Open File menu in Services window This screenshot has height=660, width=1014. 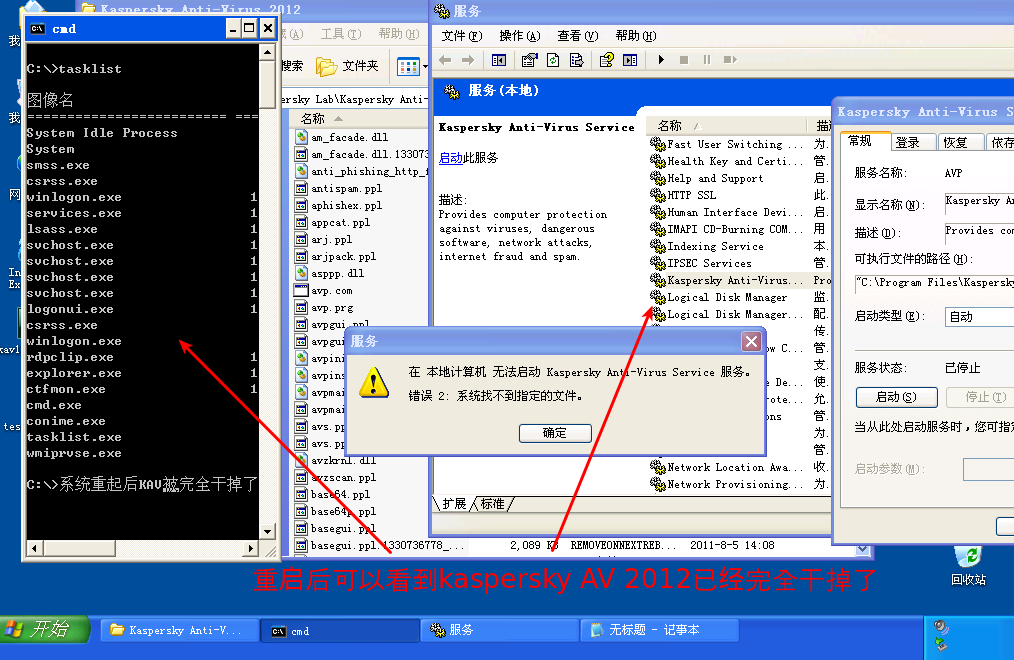(x=462, y=36)
